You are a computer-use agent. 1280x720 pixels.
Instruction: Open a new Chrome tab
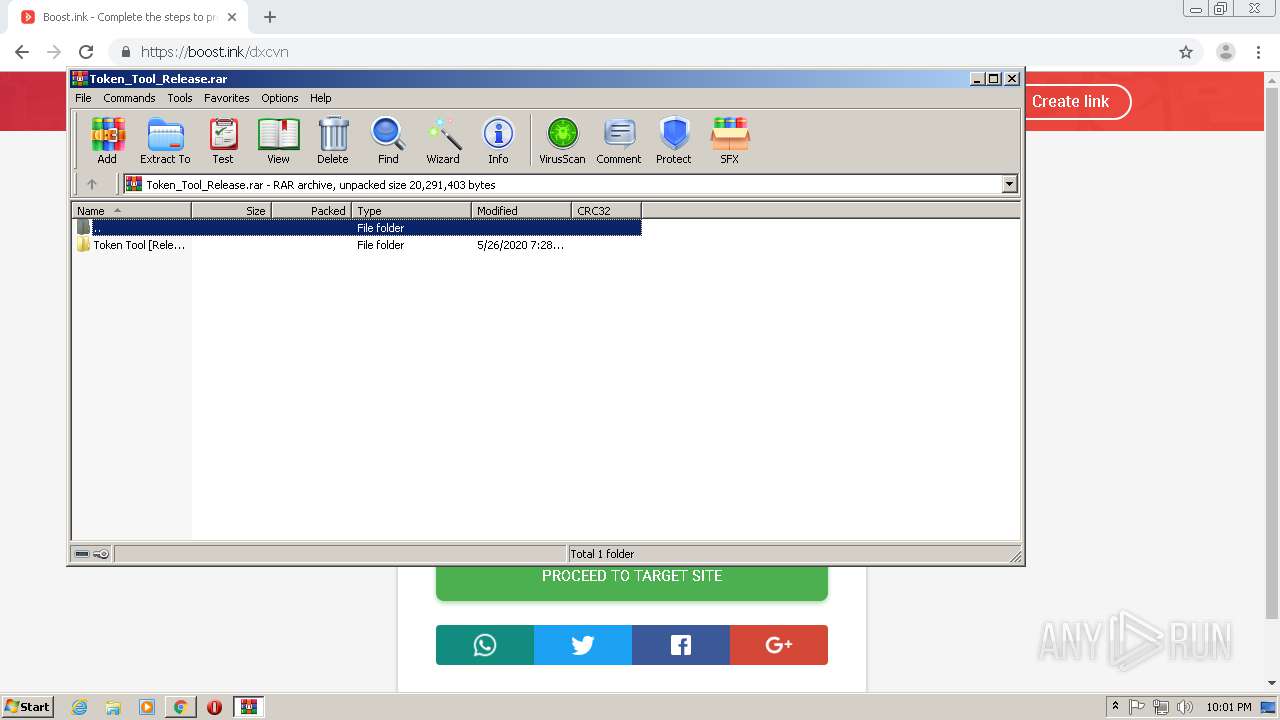pyautogui.click(x=270, y=17)
